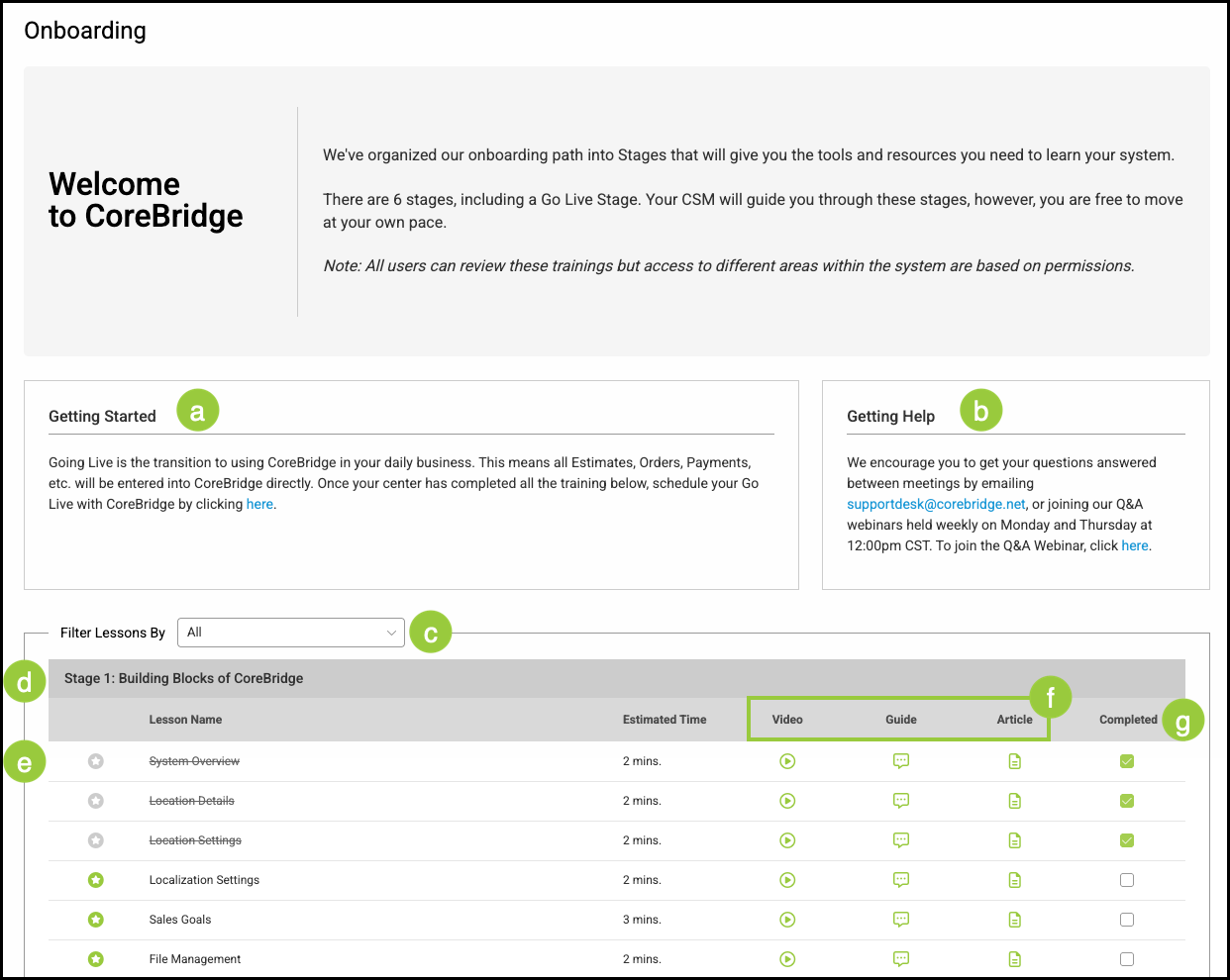The height and width of the screenshot is (980, 1230).
Task: Click the green star beside Localization Settings
Action: (96, 880)
